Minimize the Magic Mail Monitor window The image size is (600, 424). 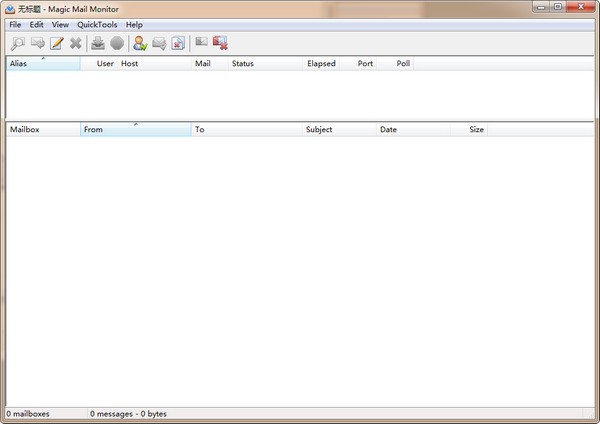click(541, 7)
